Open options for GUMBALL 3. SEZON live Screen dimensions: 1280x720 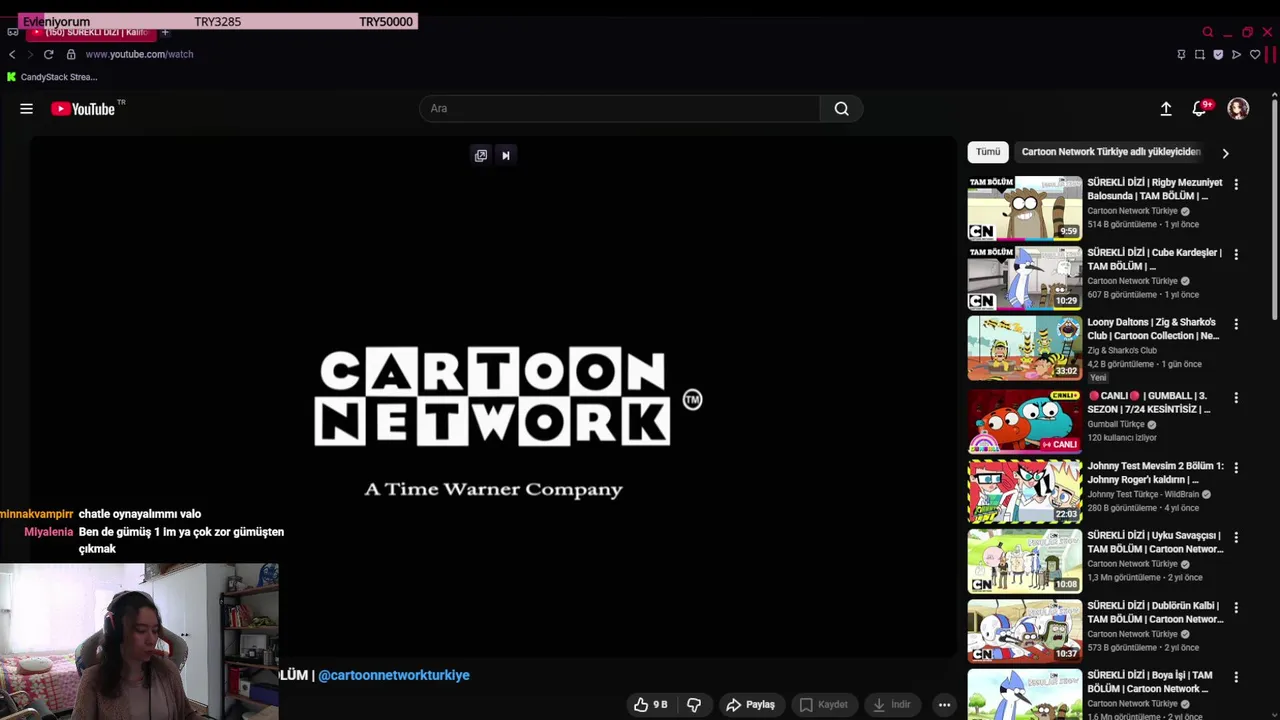1236,397
